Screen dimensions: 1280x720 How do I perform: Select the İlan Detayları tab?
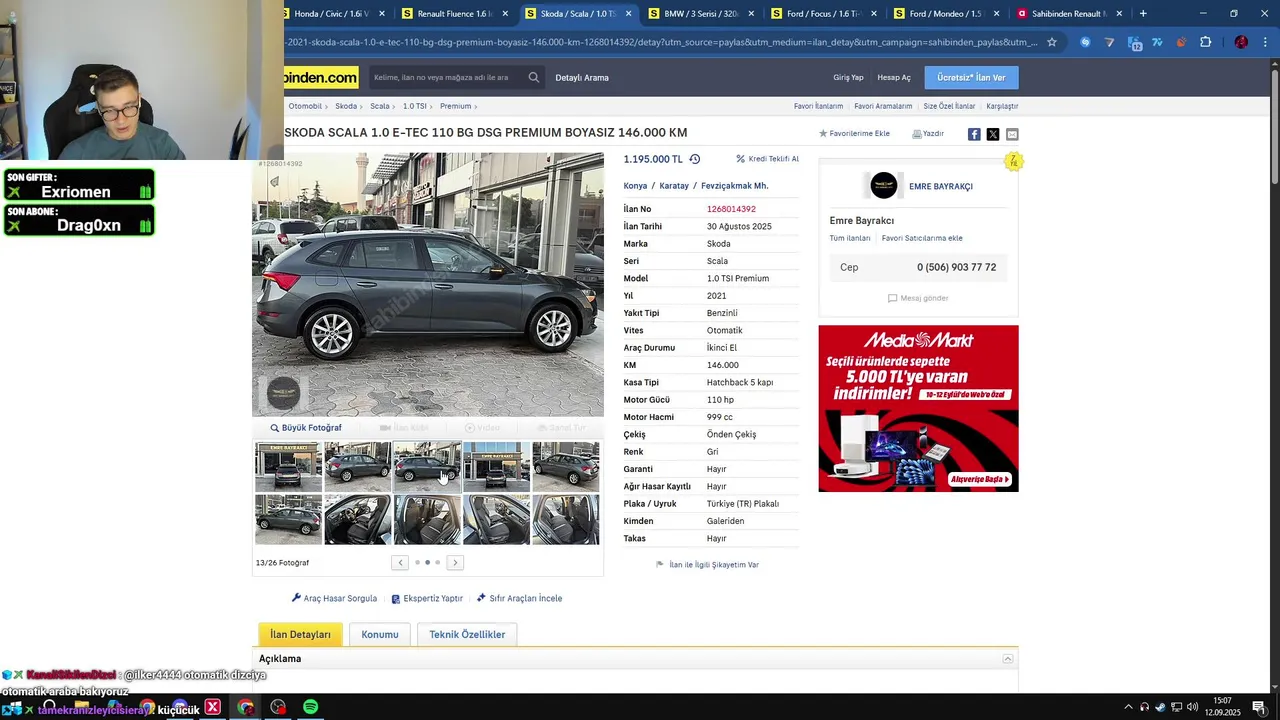[300, 634]
